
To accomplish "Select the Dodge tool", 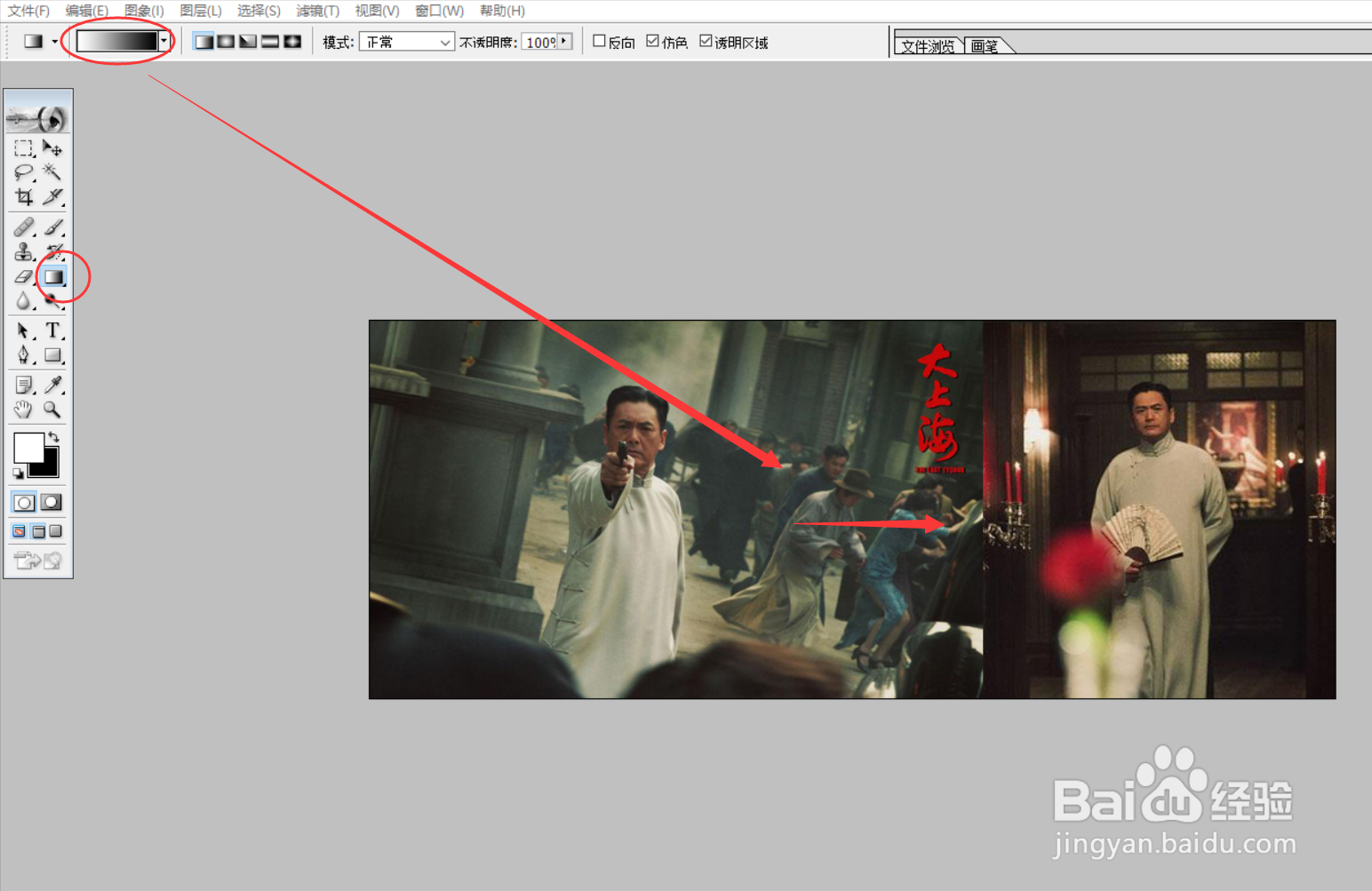I will pyautogui.click(x=52, y=301).
